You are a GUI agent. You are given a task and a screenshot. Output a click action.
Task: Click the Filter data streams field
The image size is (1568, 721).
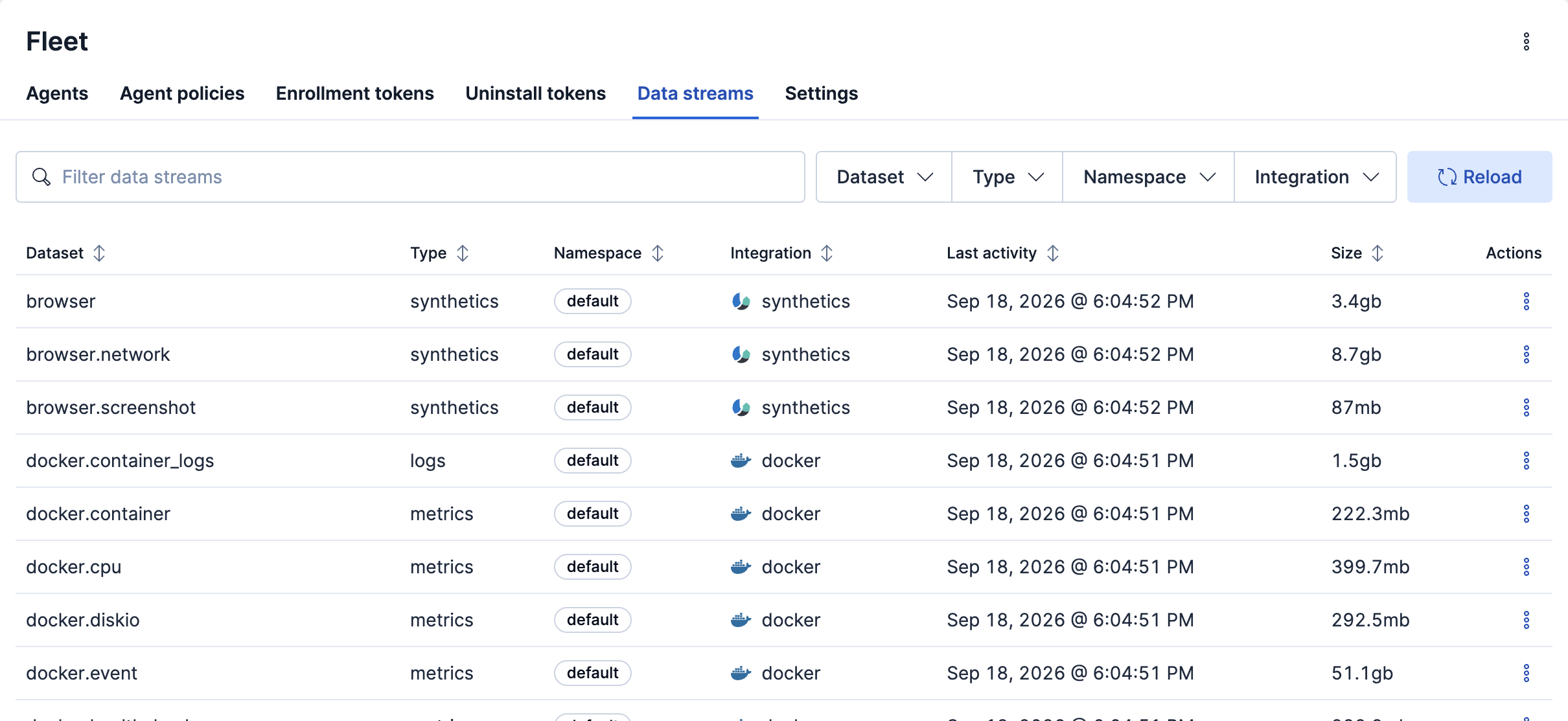point(410,177)
